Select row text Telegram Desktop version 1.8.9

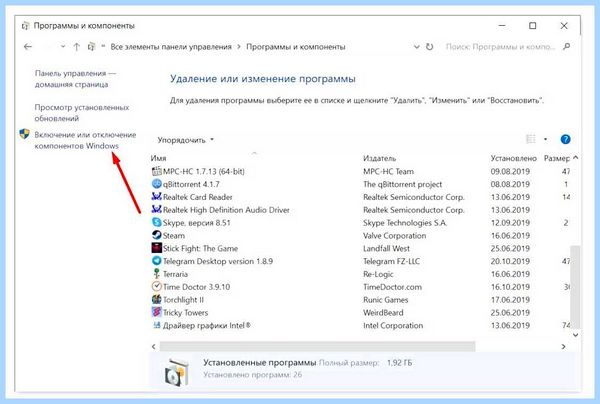click(218, 261)
